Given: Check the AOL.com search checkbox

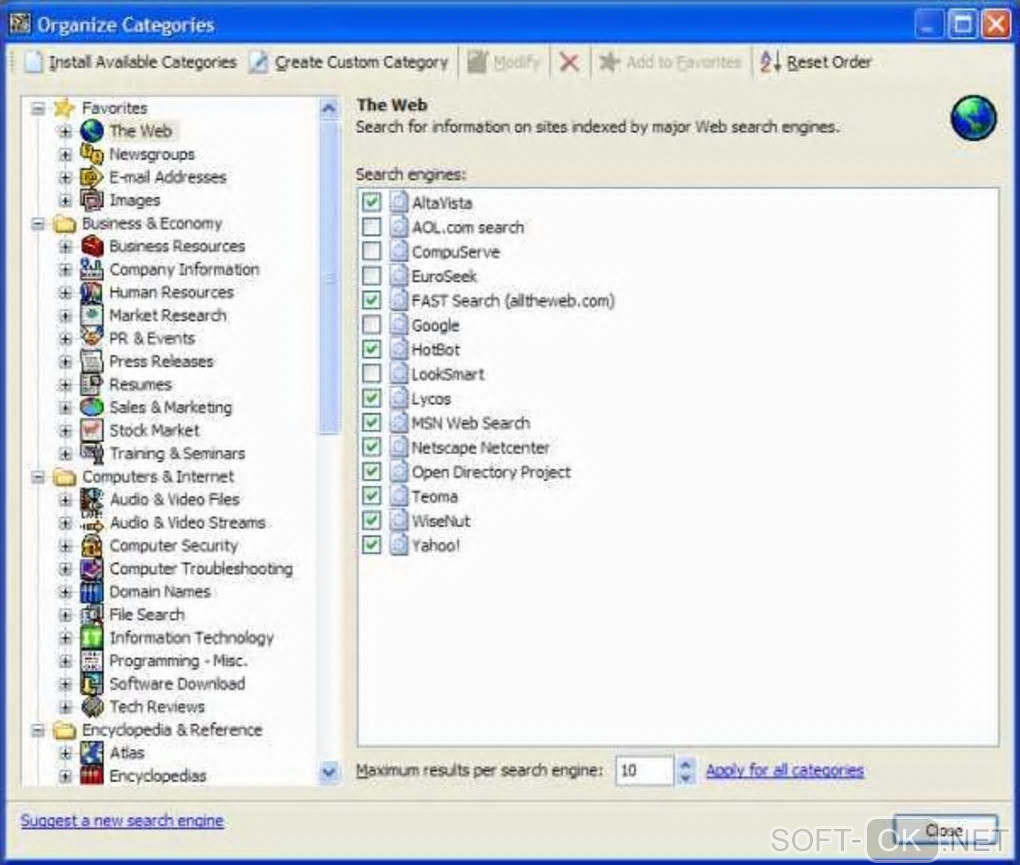Looking at the screenshot, I should pos(371,227).
